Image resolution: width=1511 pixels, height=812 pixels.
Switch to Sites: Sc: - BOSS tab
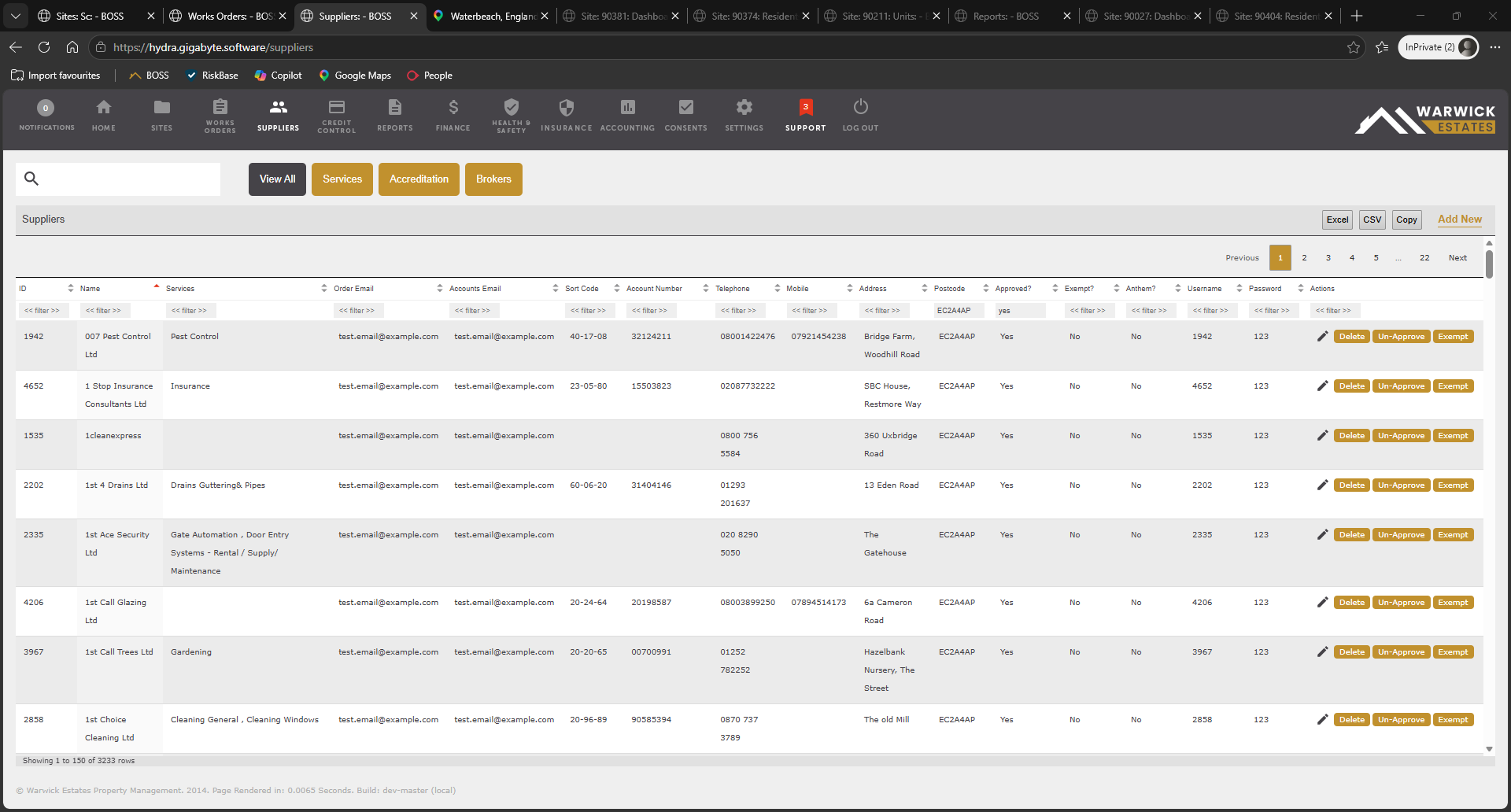[90, 16]
